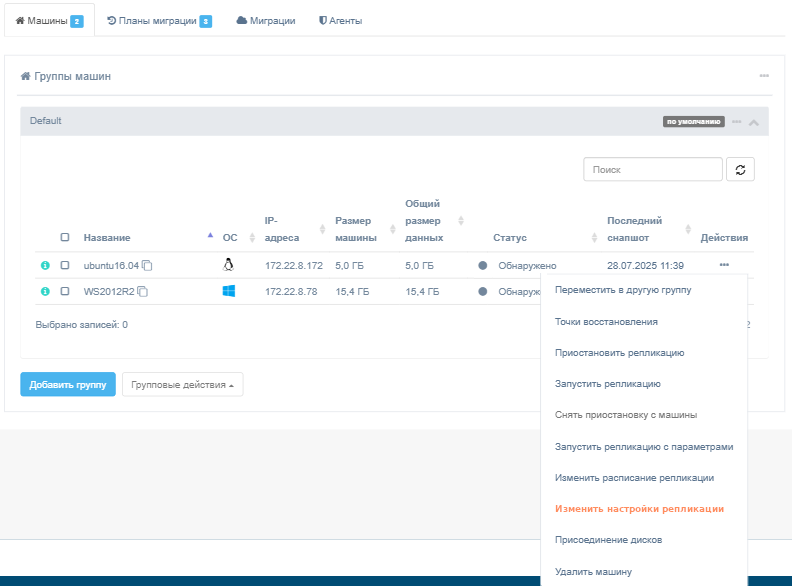Open the Агенты tab
Viewport: 792px width, 586px height.
340,20
